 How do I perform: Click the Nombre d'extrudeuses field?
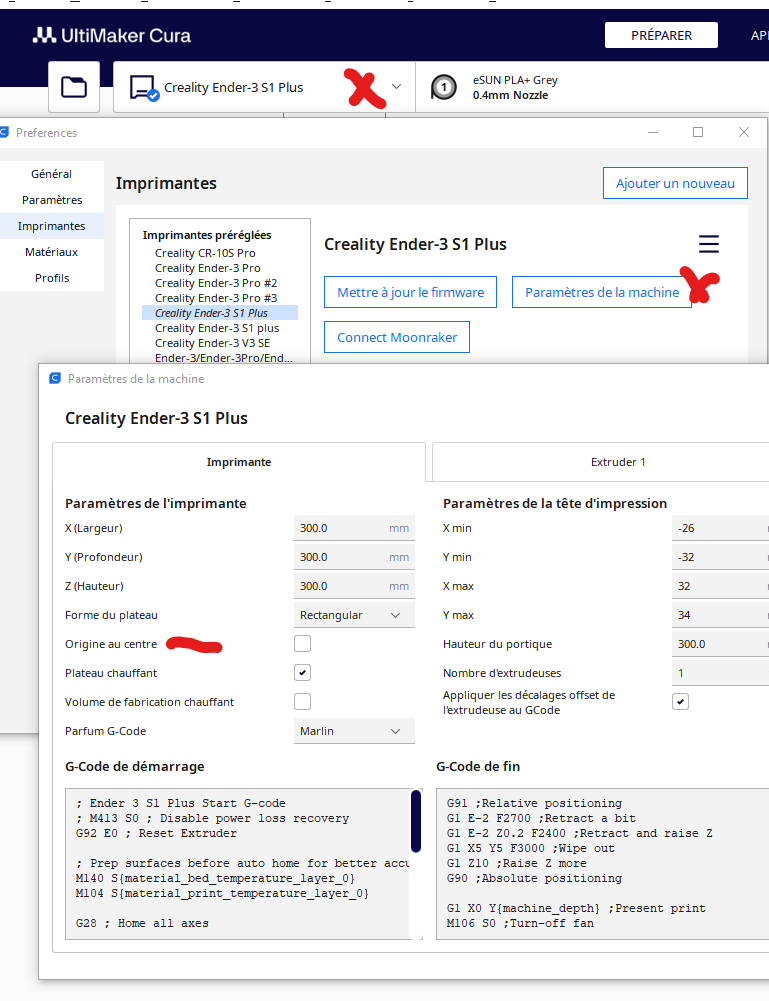[x=720, y=673]
